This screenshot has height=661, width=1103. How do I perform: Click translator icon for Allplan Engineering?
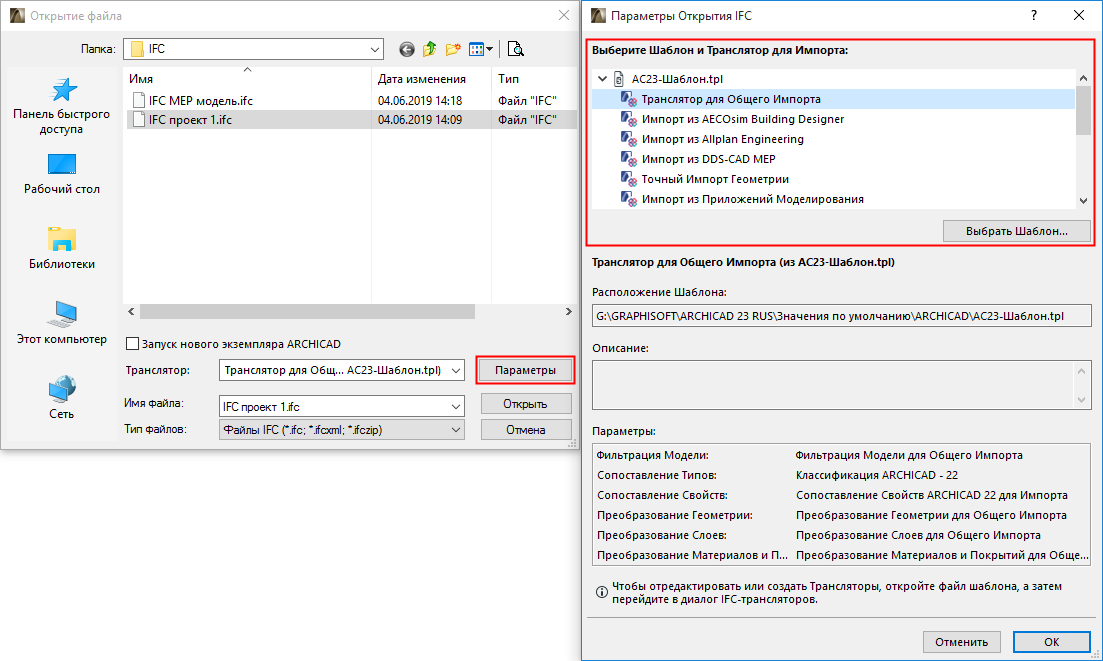pyautogui.click(x=629, y=139)
